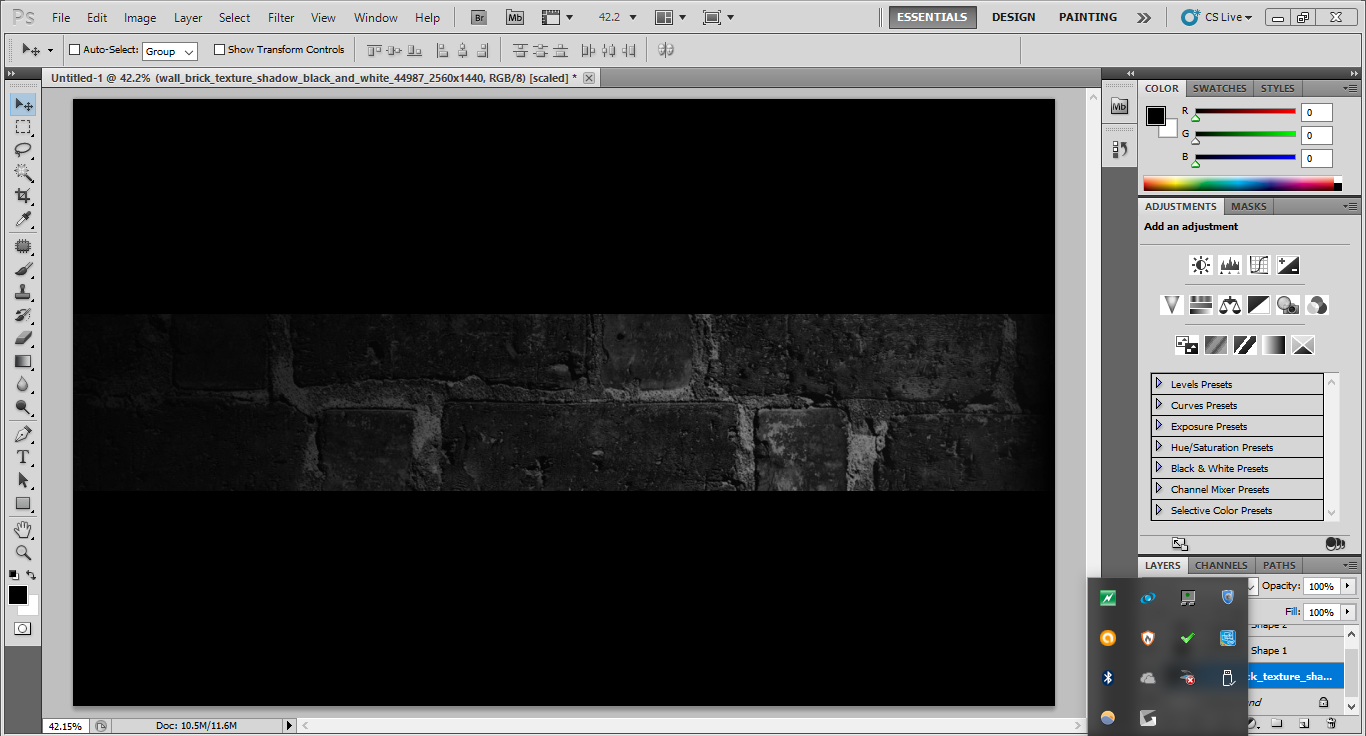
Task: Switch to the Channels tab
Action: 1221,565
